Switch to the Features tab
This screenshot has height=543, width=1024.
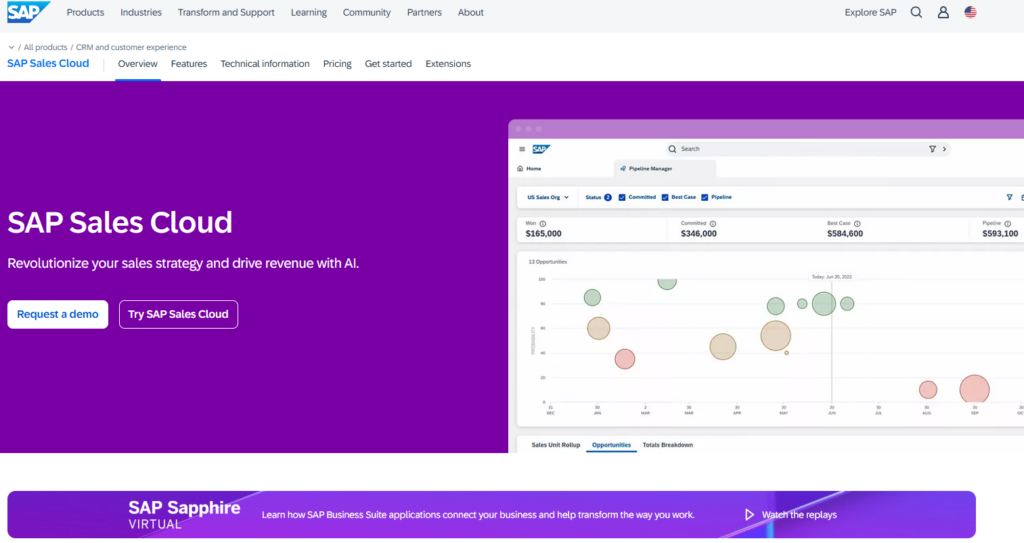point(189,64)
